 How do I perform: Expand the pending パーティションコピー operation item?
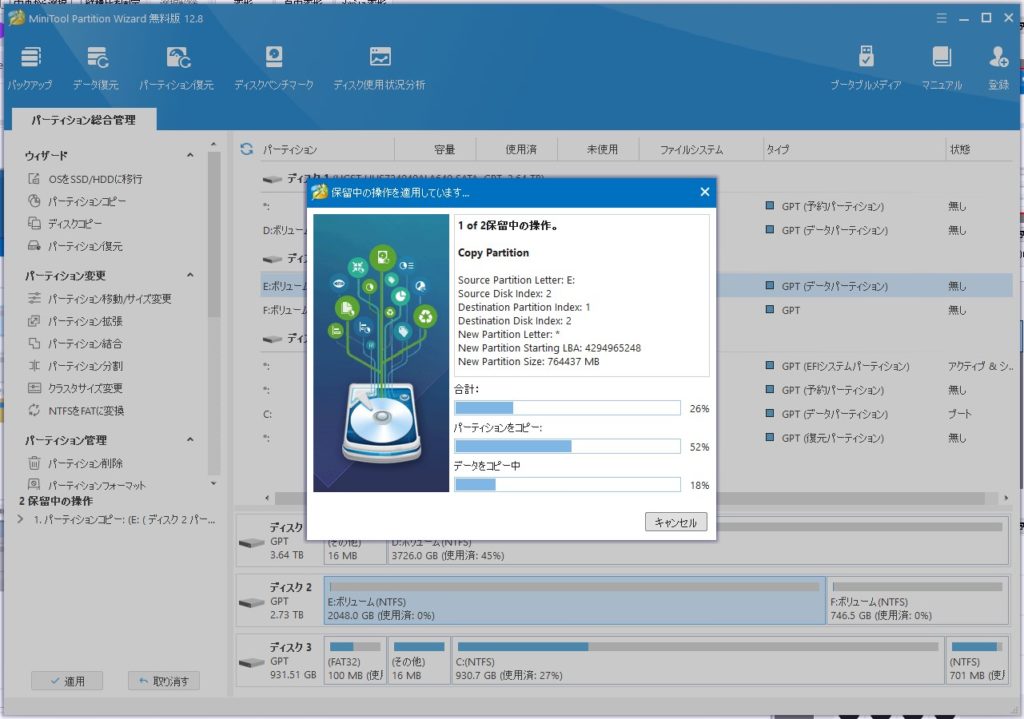pyautogui.click(x=22, y=519)
